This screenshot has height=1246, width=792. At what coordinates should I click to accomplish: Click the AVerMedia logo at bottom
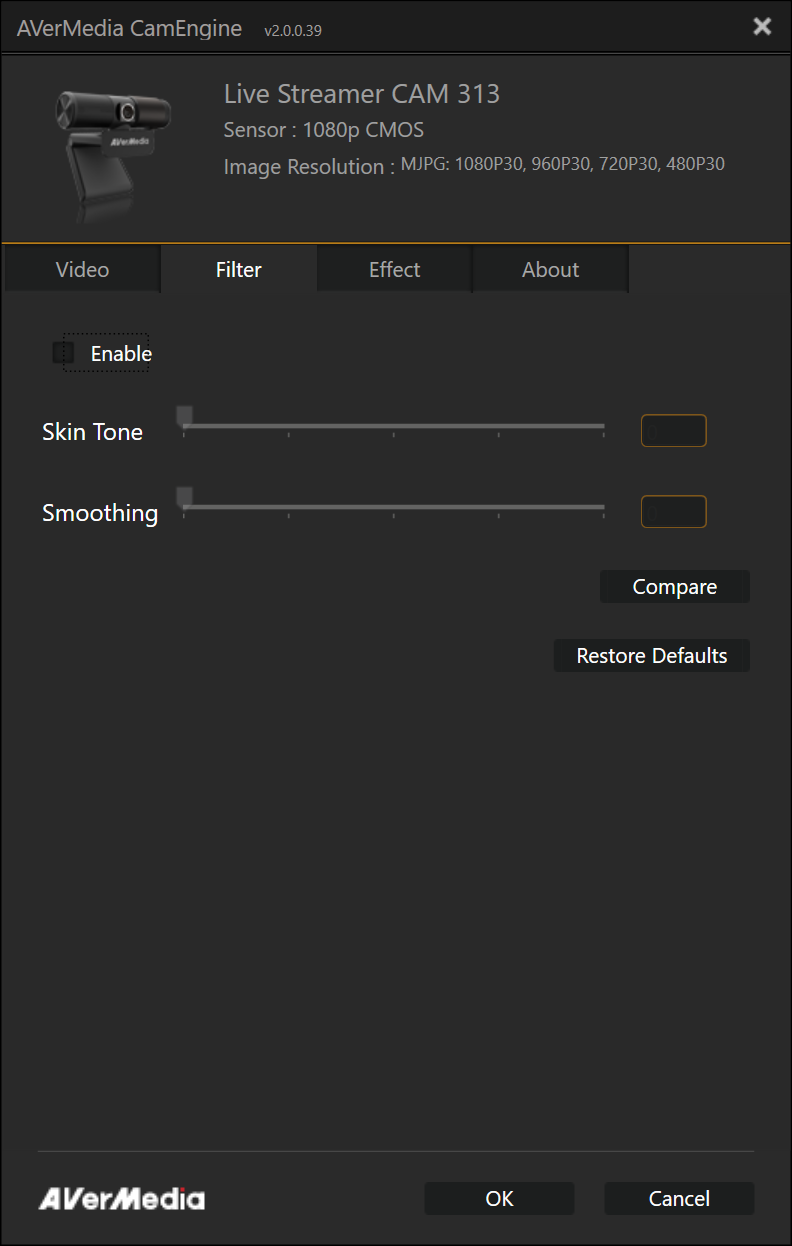click(122, 1199)
